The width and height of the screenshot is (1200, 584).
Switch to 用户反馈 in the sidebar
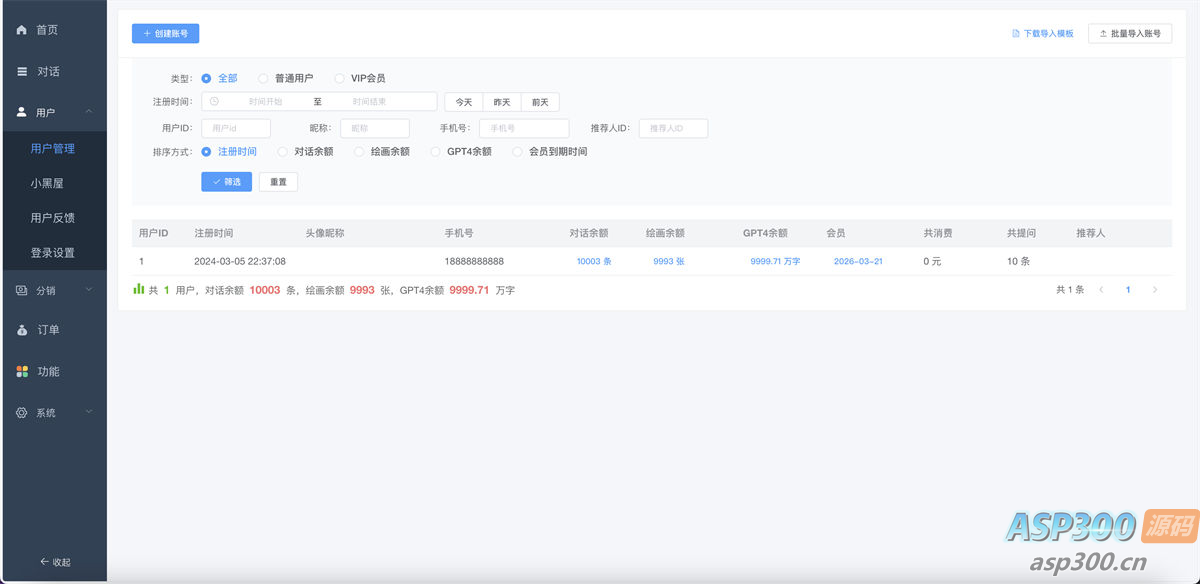coord(52,217)
